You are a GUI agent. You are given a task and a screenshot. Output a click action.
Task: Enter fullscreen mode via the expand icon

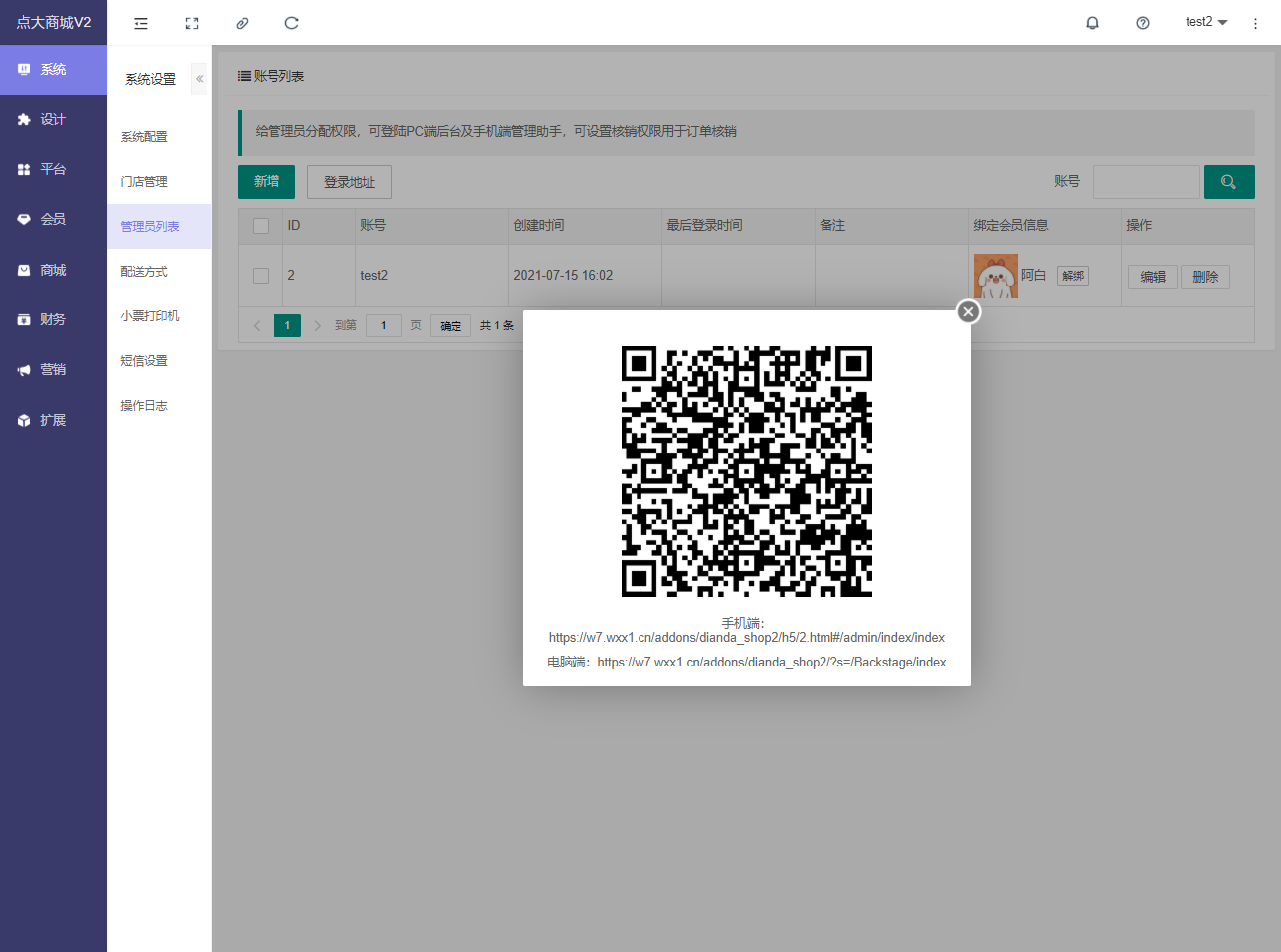(x=192, y=23)
